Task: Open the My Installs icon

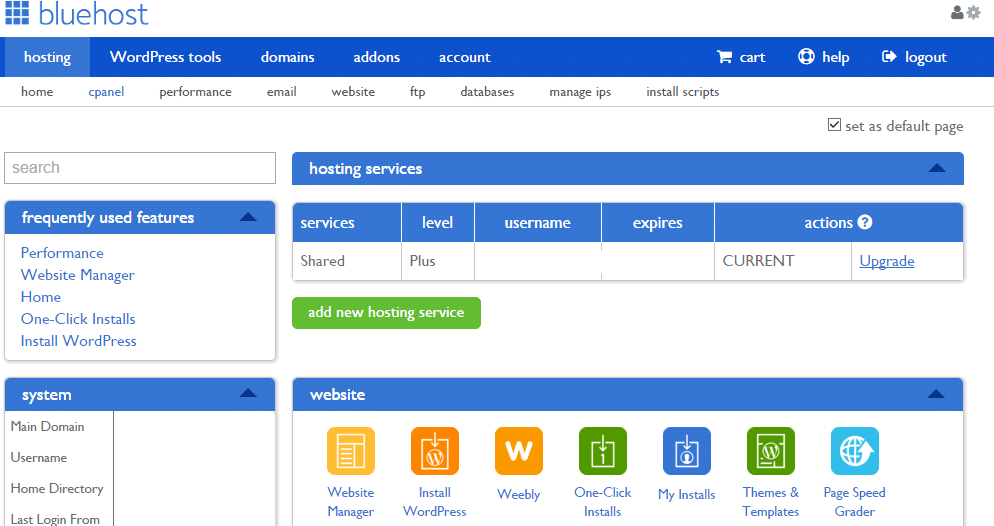Action: pos(687,451)
